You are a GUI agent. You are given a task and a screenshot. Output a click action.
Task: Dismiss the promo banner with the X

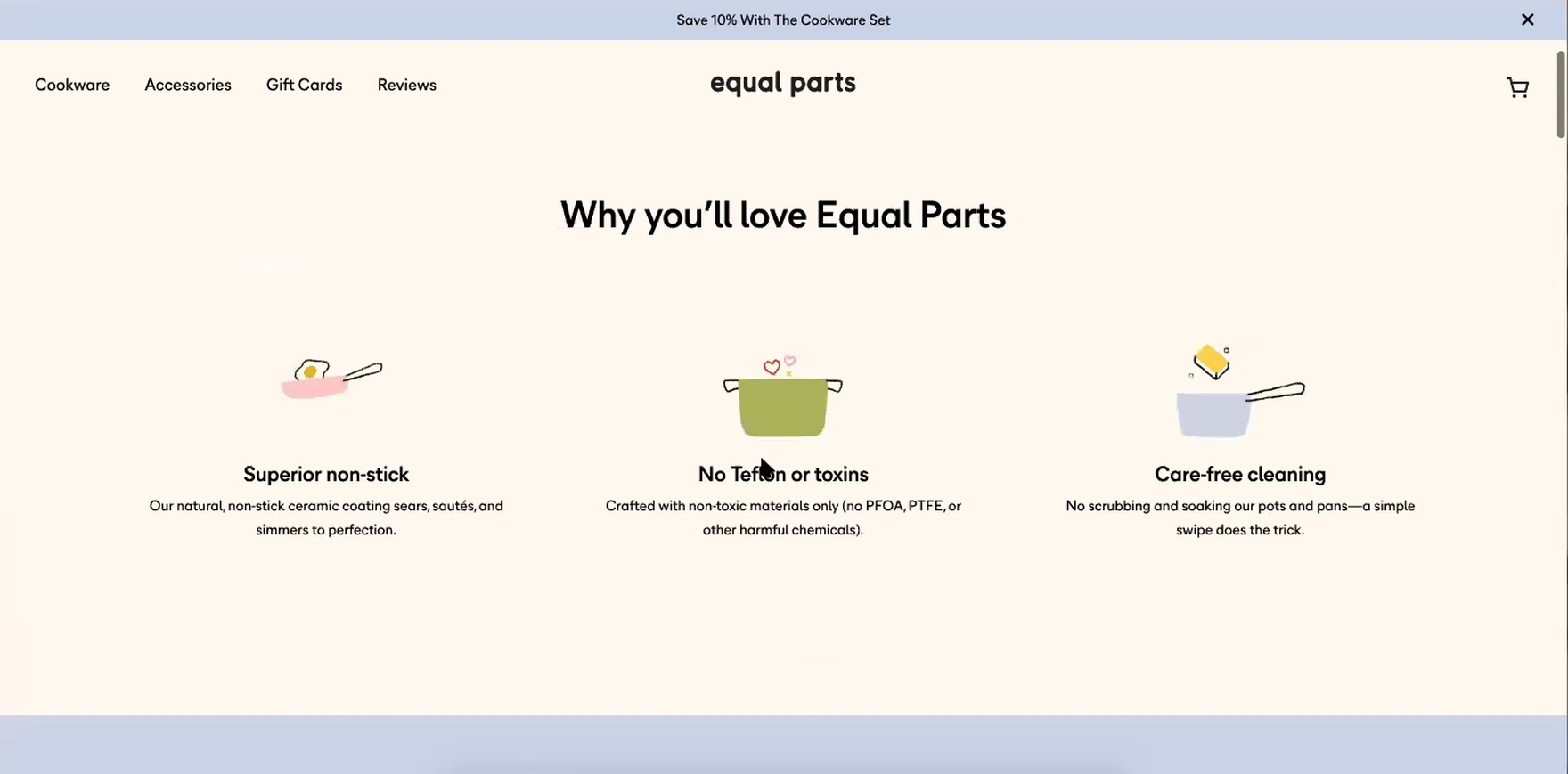[x=1527, y=20]
